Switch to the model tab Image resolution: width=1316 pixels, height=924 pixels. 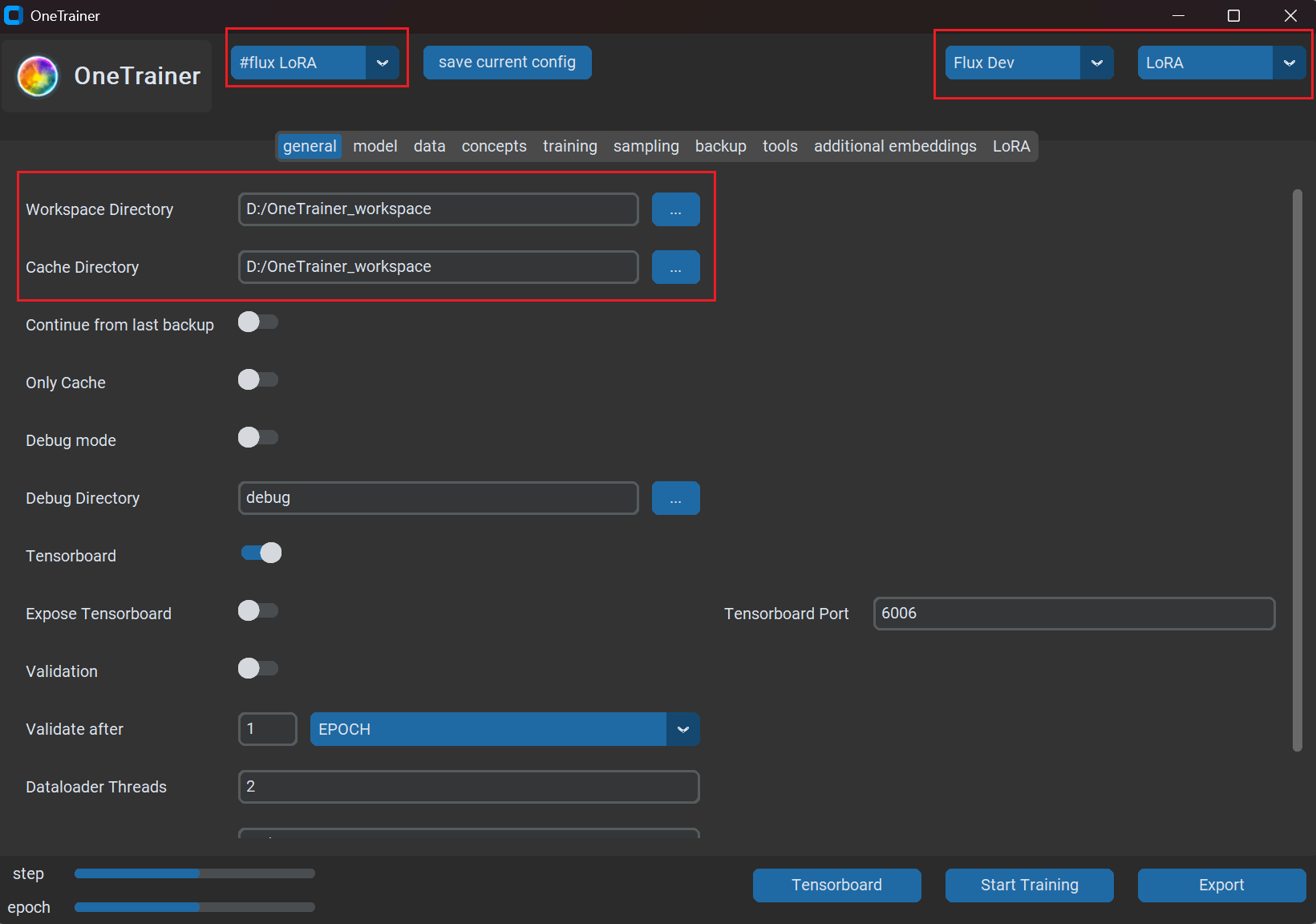375,146
